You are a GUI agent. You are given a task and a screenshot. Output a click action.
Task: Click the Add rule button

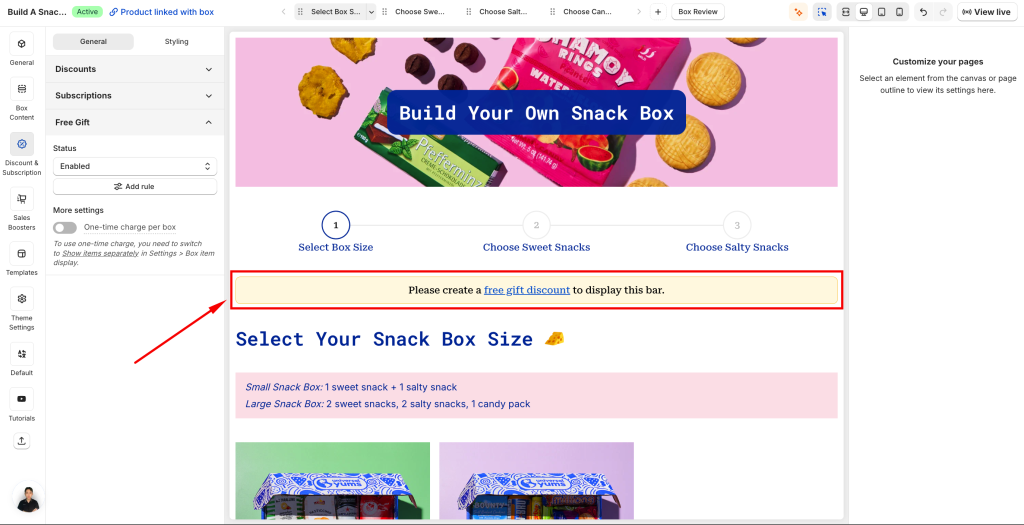pyautogui.click(x=135, y=186)
